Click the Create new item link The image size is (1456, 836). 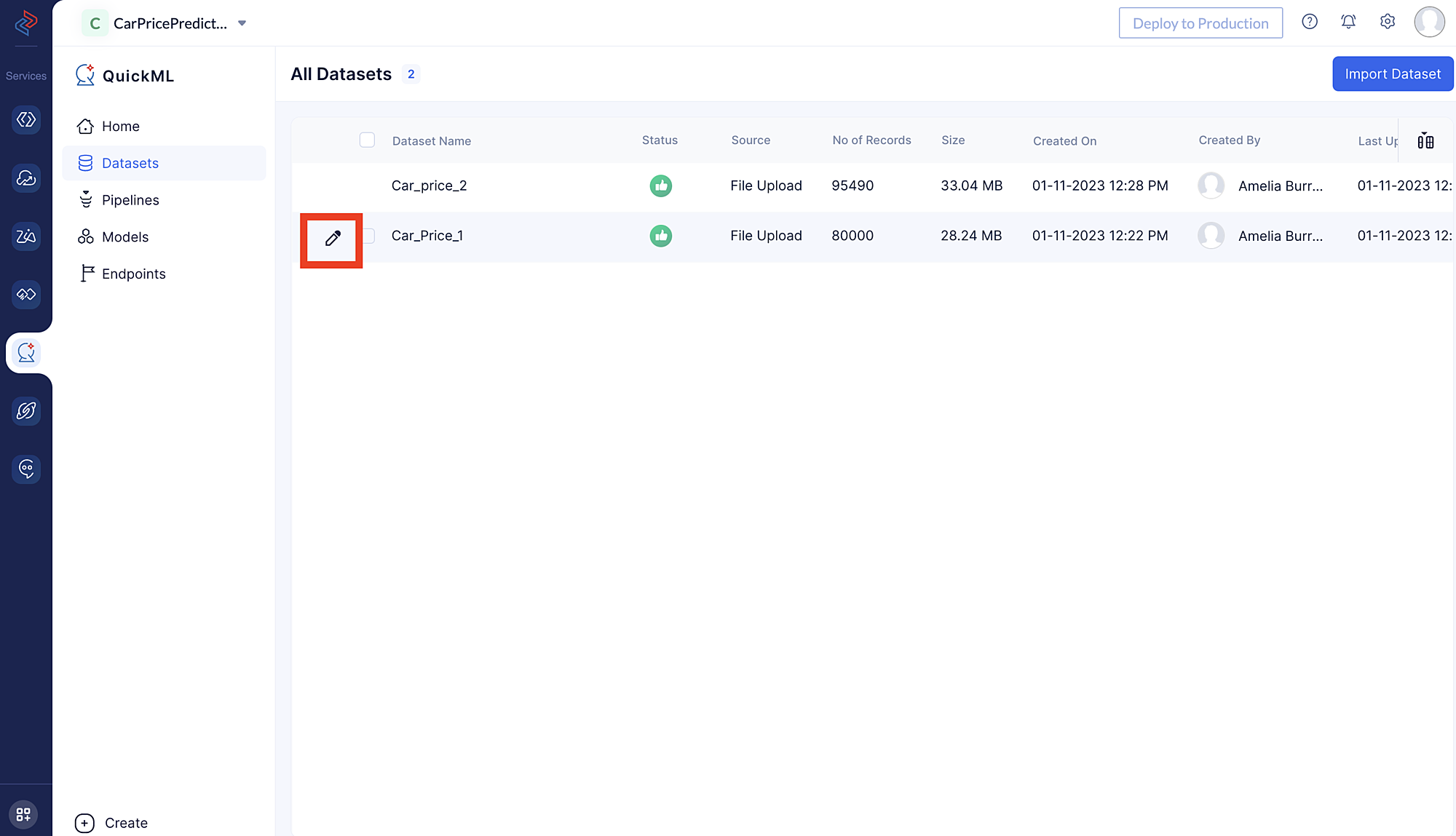point(113,822)
